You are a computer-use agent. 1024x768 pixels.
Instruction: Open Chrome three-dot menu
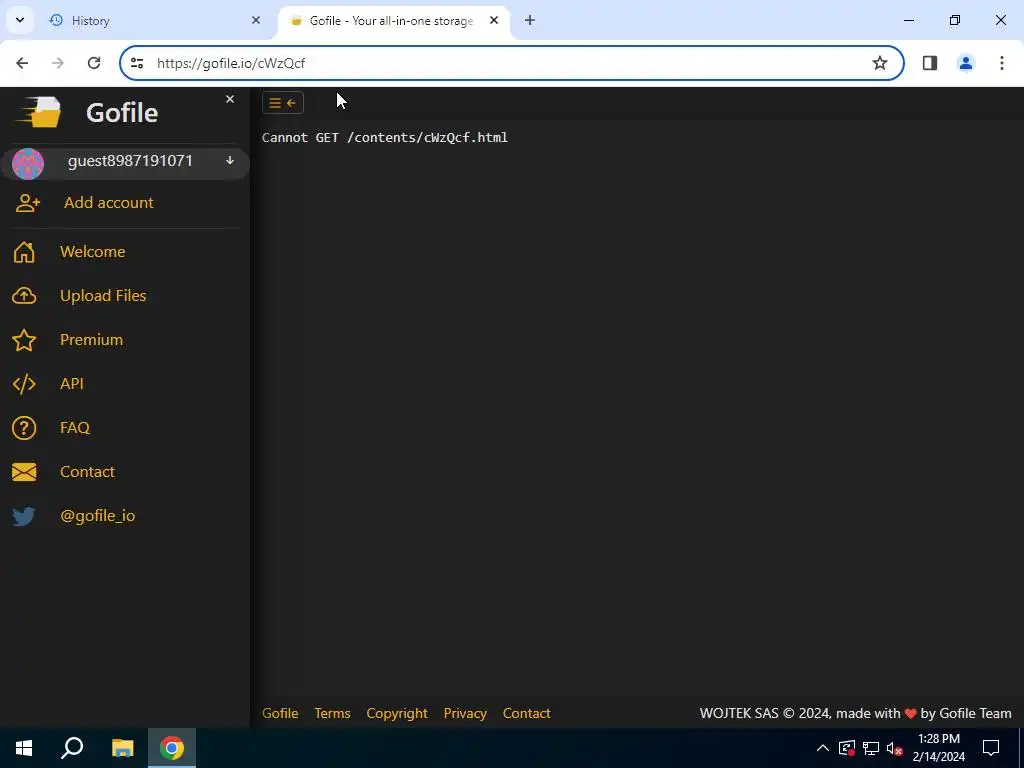click(1002, 63)
